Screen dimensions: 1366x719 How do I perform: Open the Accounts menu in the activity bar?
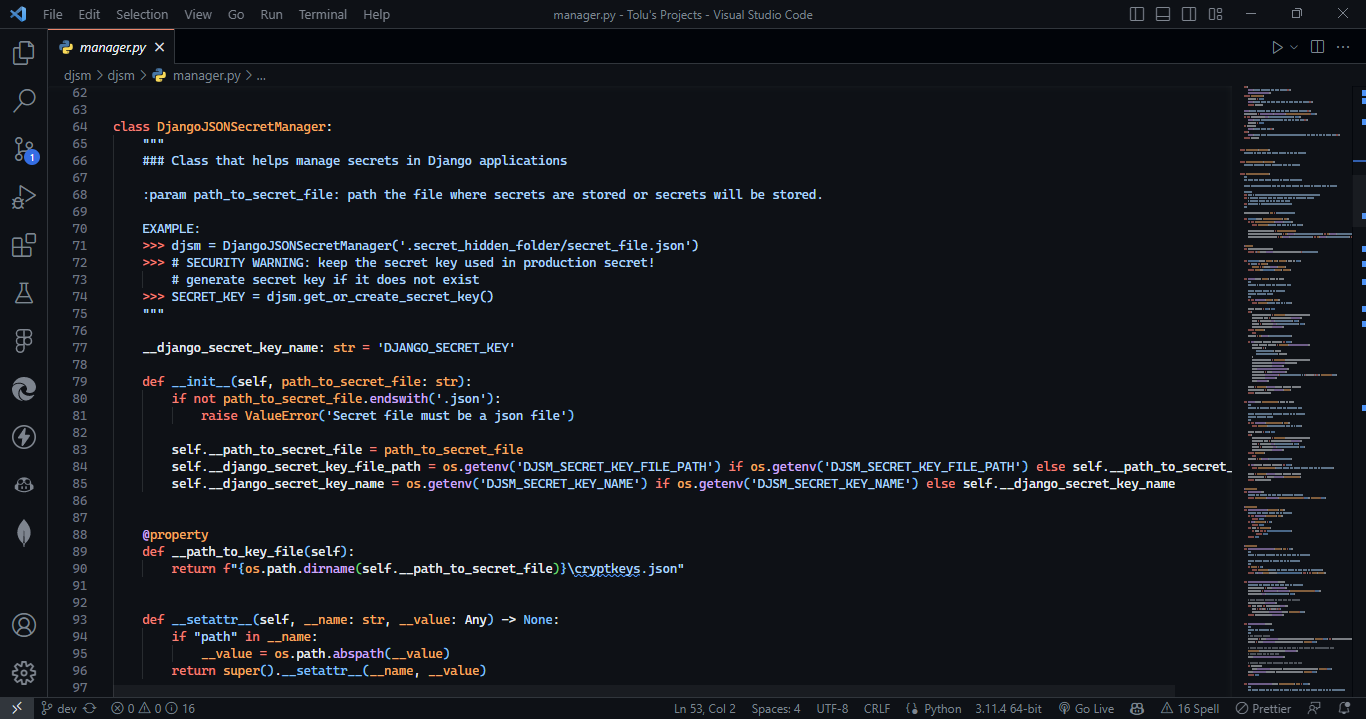(24, 625)
